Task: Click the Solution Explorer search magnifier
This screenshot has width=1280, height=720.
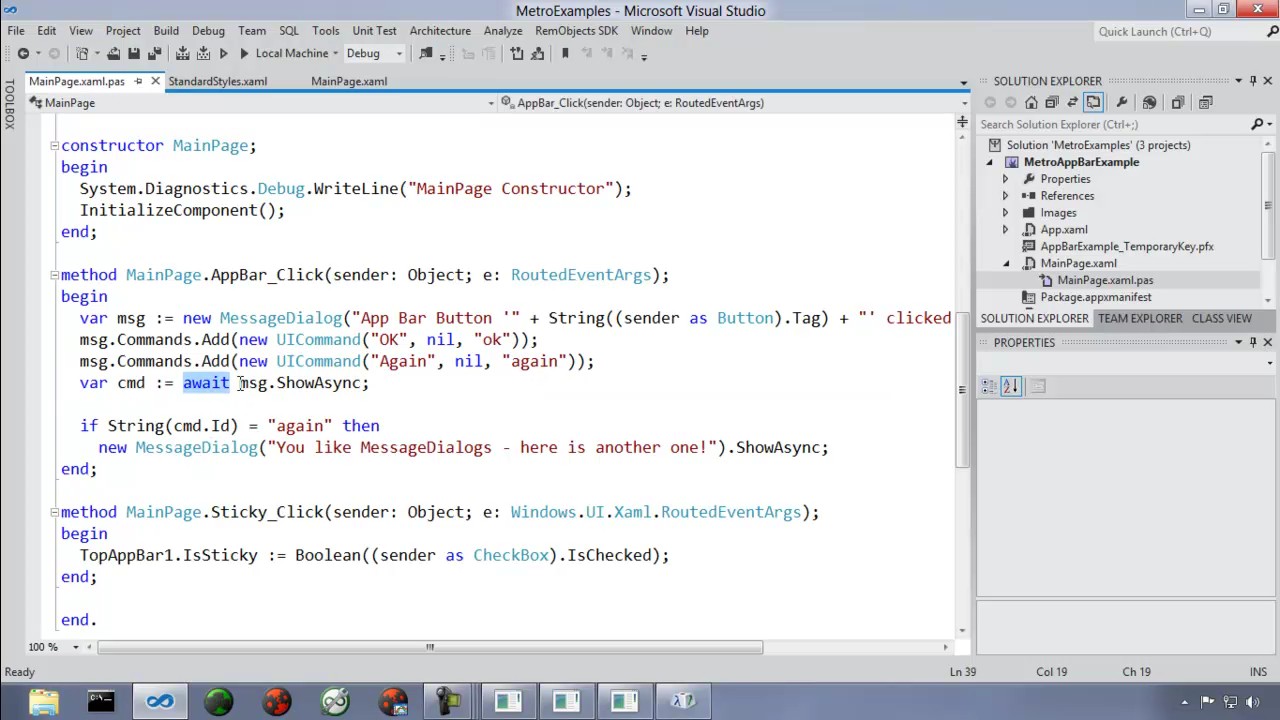Action: [x=1257, y=124]
